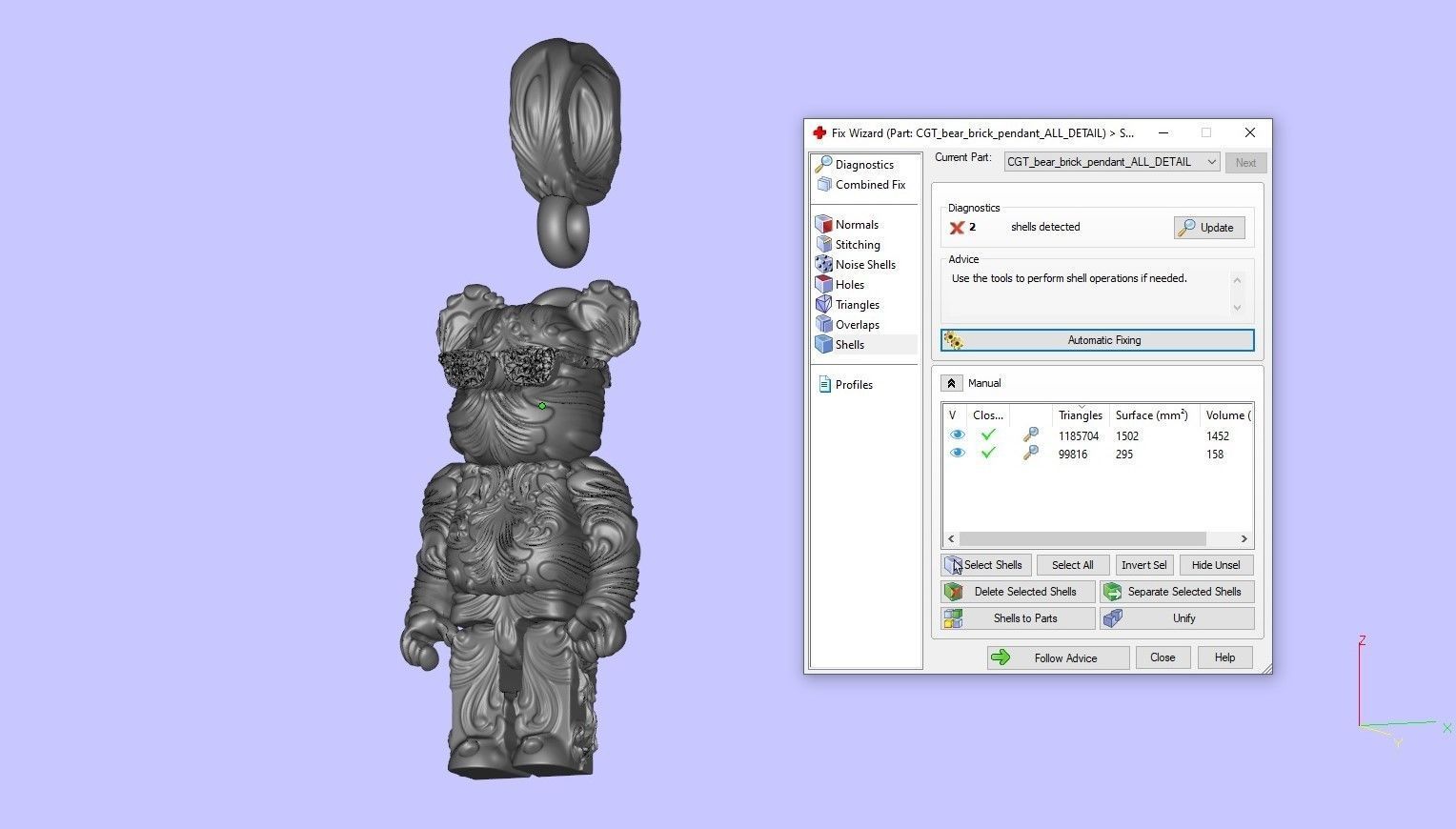Hide the shell with 1185704 triangles
The image size is (1456, 829).
957,435
